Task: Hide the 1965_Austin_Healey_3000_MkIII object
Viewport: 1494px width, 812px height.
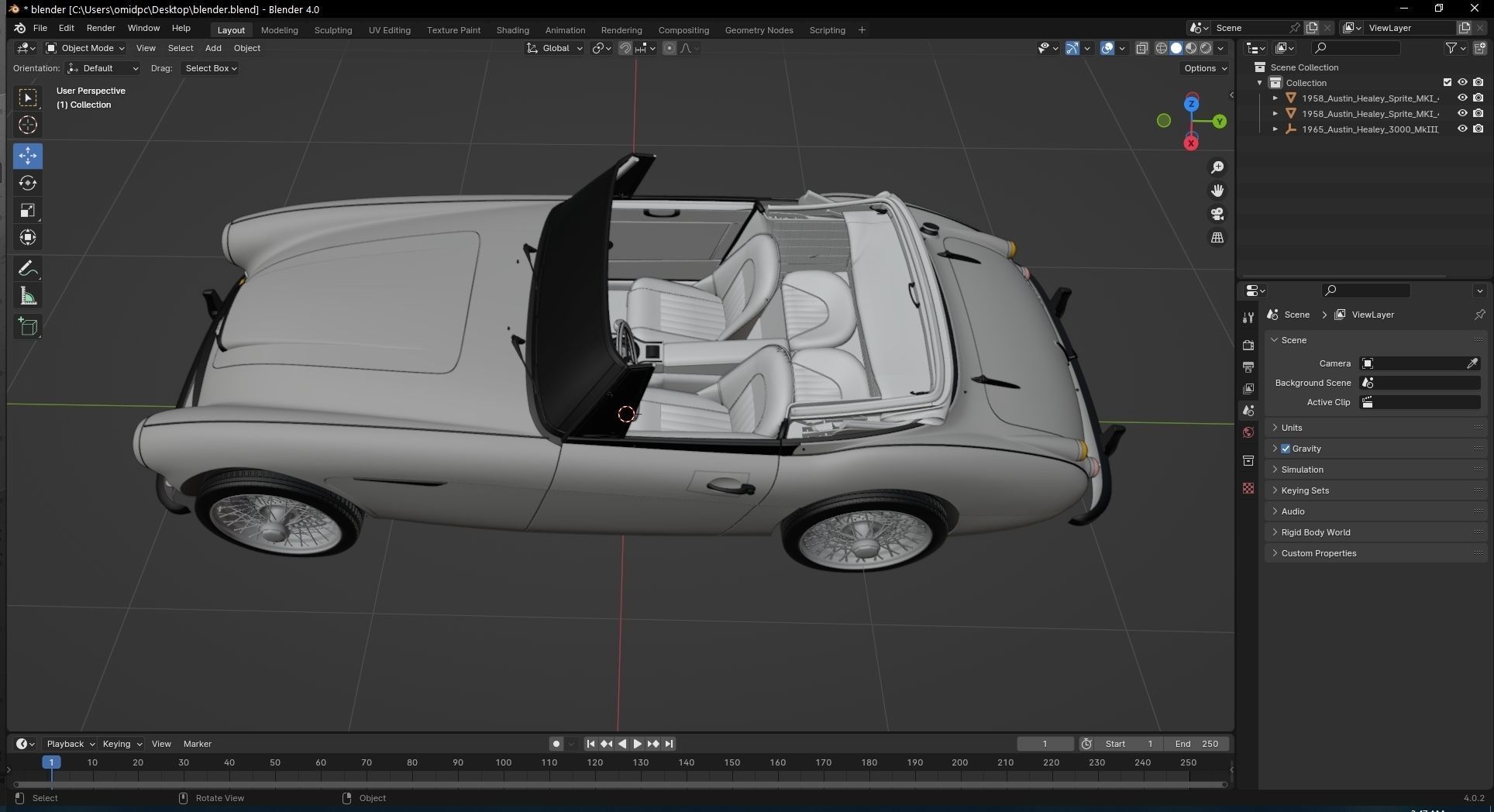Action: click(x=1462, y=129)
